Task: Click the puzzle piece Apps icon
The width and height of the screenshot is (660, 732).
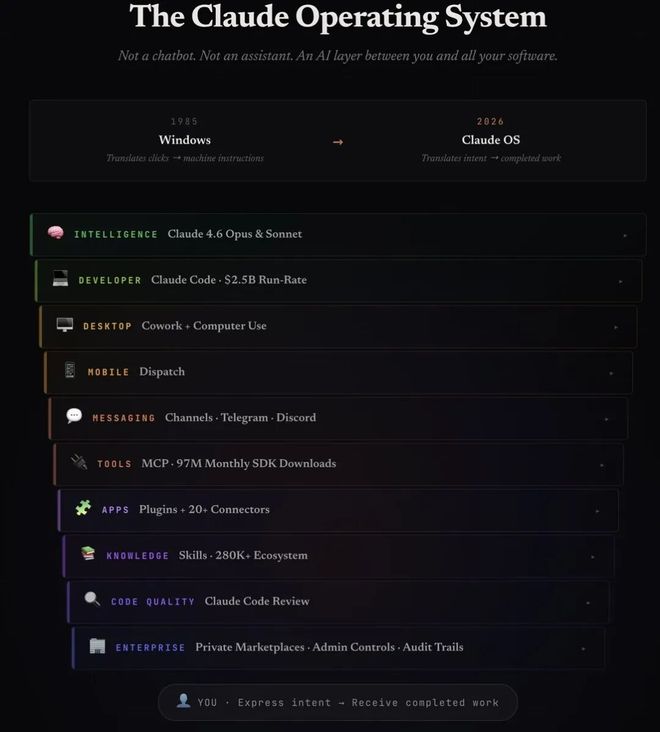Action: pyautogui.click(x=83, y=508)
